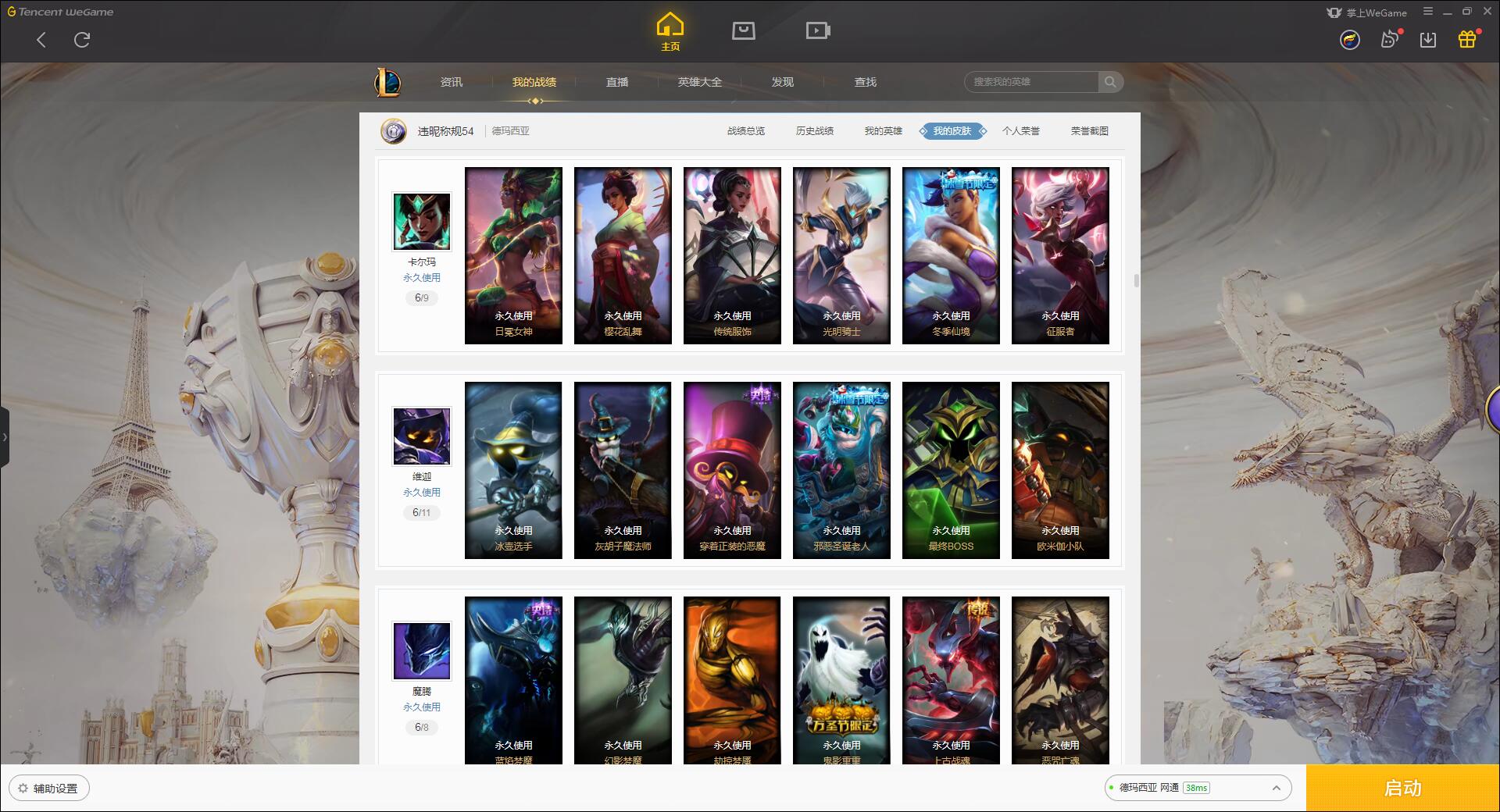Open the 上古战魂 skin card

pyautogui.click(x=951, y=680)
